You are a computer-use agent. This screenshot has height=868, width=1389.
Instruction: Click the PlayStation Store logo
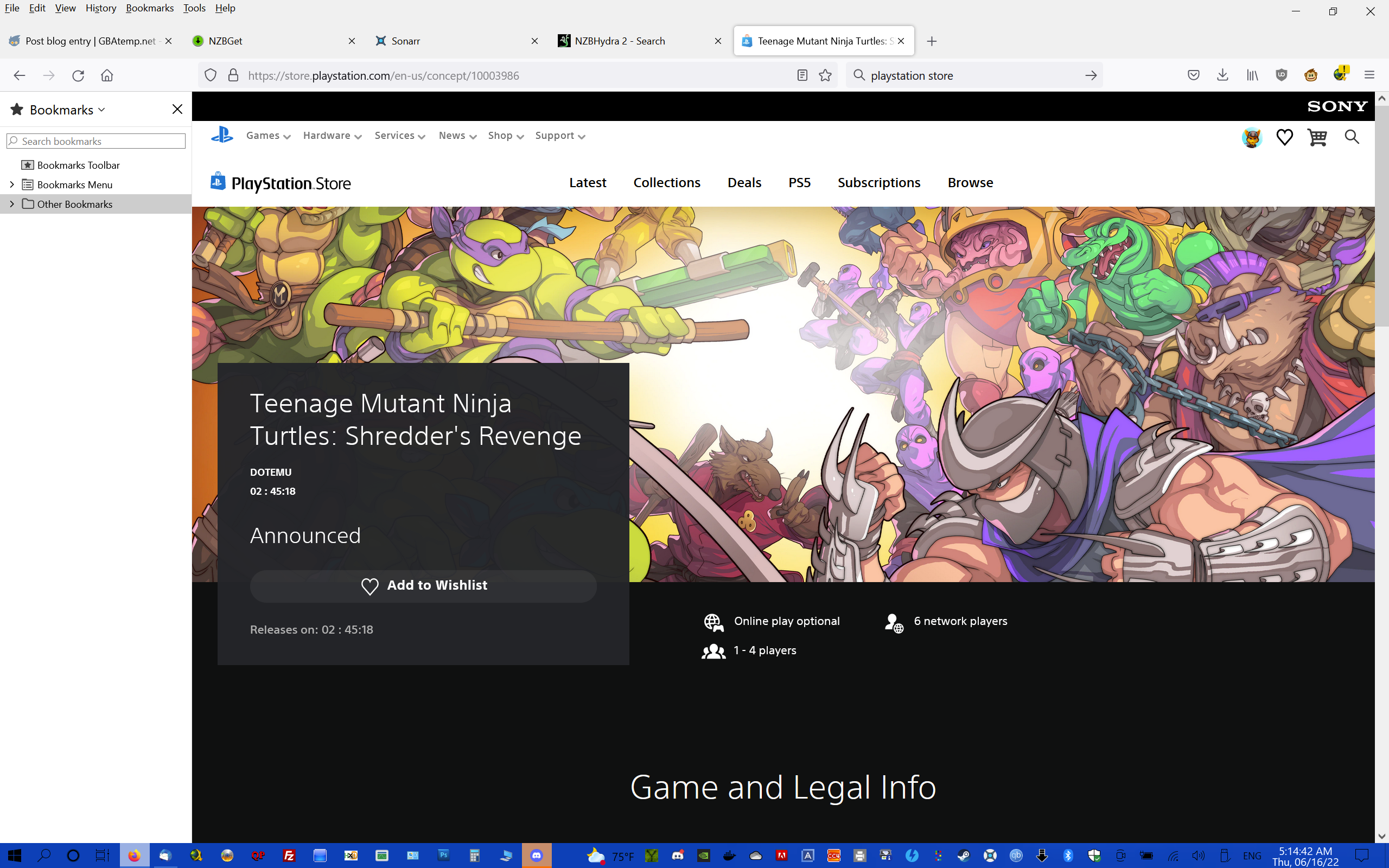tap(281, 183)
